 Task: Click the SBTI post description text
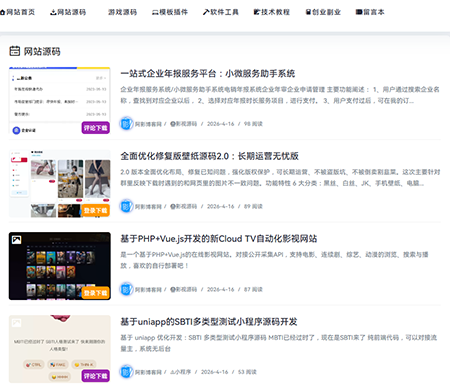tap(279, 343)
